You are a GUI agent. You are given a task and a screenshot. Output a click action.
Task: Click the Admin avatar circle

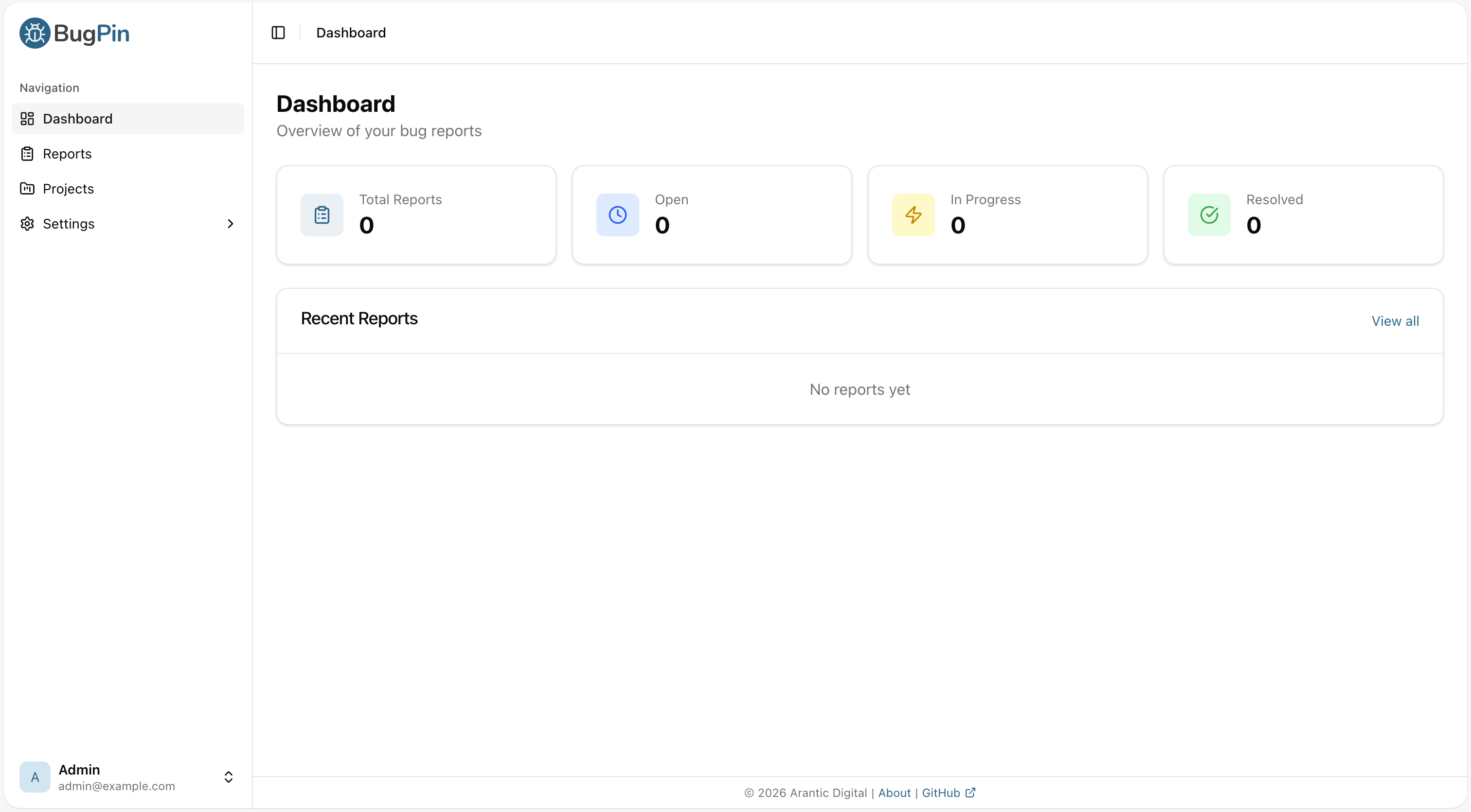(34, 777)
